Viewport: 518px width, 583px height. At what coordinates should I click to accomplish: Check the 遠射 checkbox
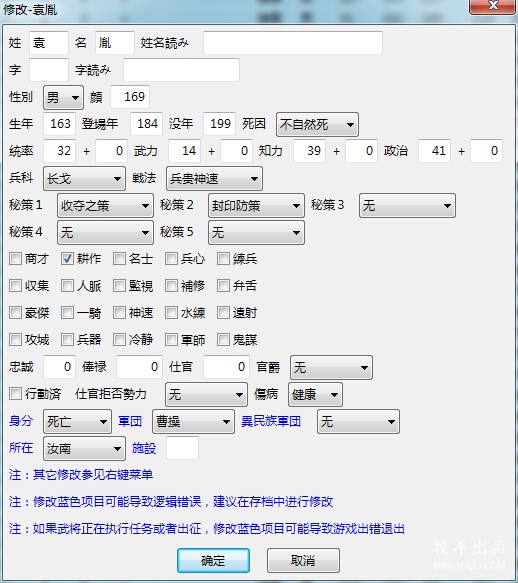[223, 312]
